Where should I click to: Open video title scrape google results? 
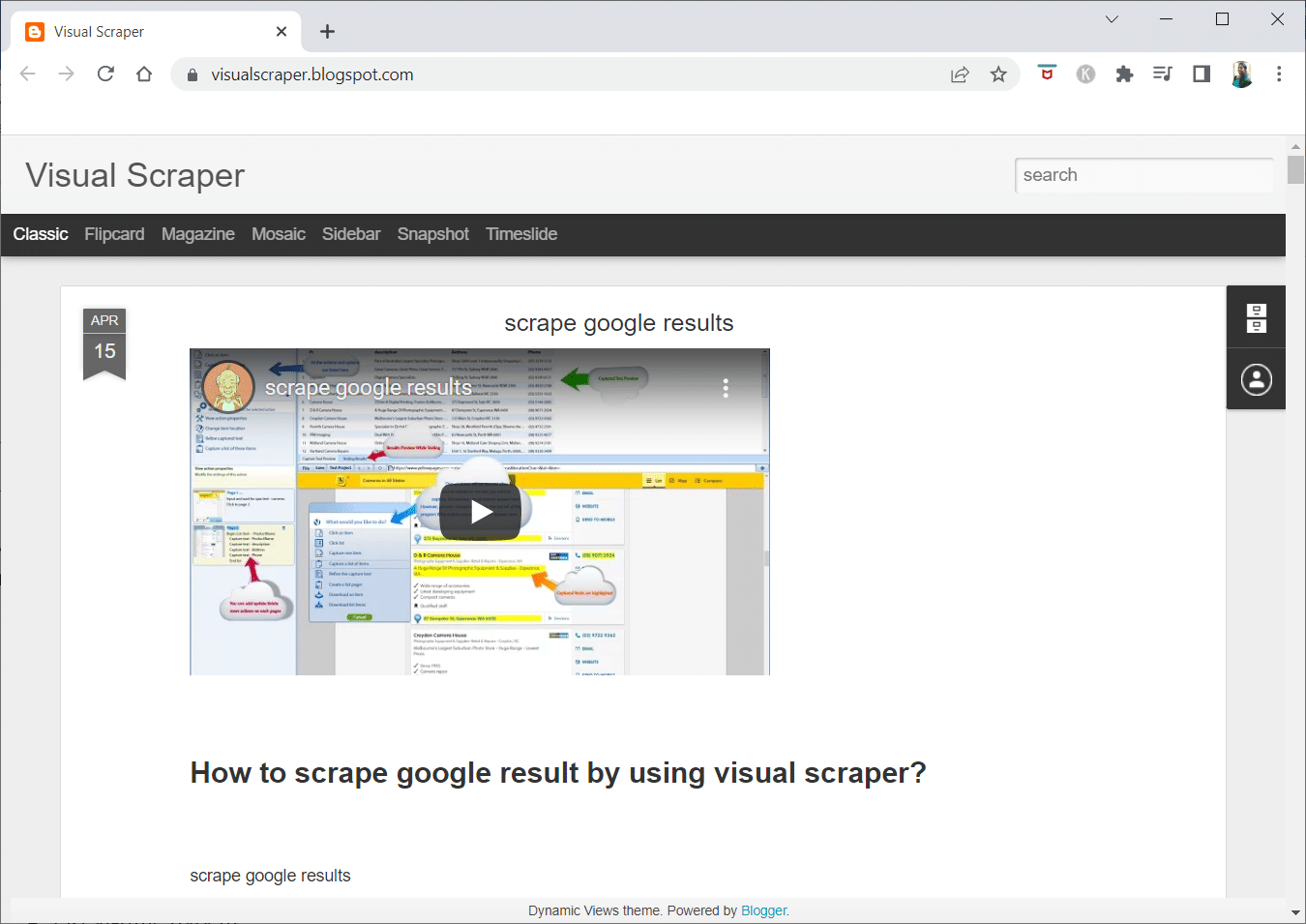click(369, 388)
